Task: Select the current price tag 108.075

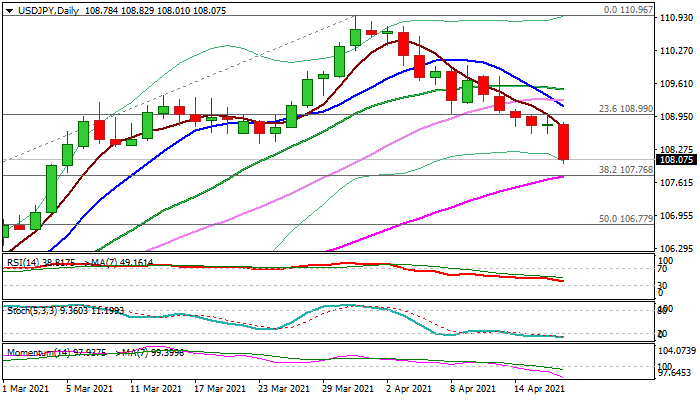Action: click(x=676, y=159)
